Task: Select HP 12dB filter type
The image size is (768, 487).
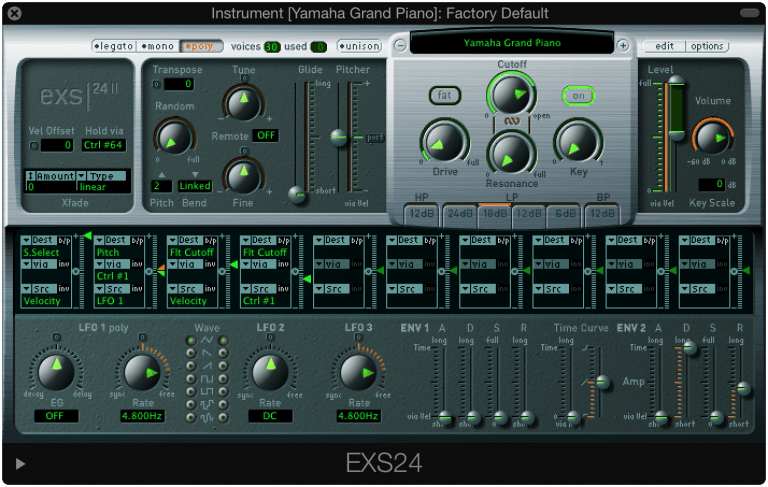Action: [x=422, y=214]
